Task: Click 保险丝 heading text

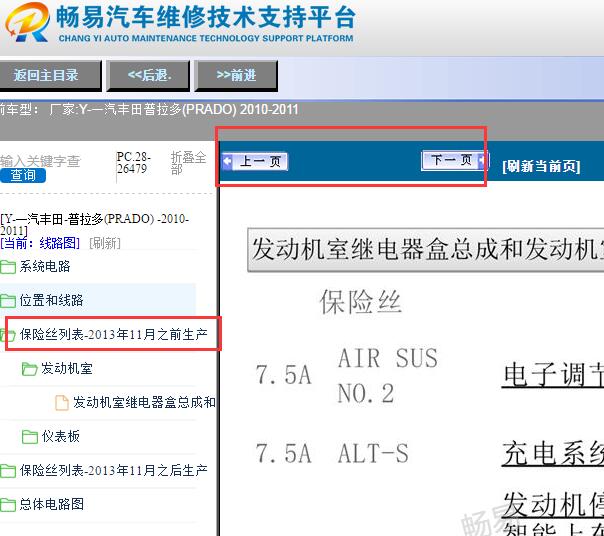Action: tap(361, 302)
